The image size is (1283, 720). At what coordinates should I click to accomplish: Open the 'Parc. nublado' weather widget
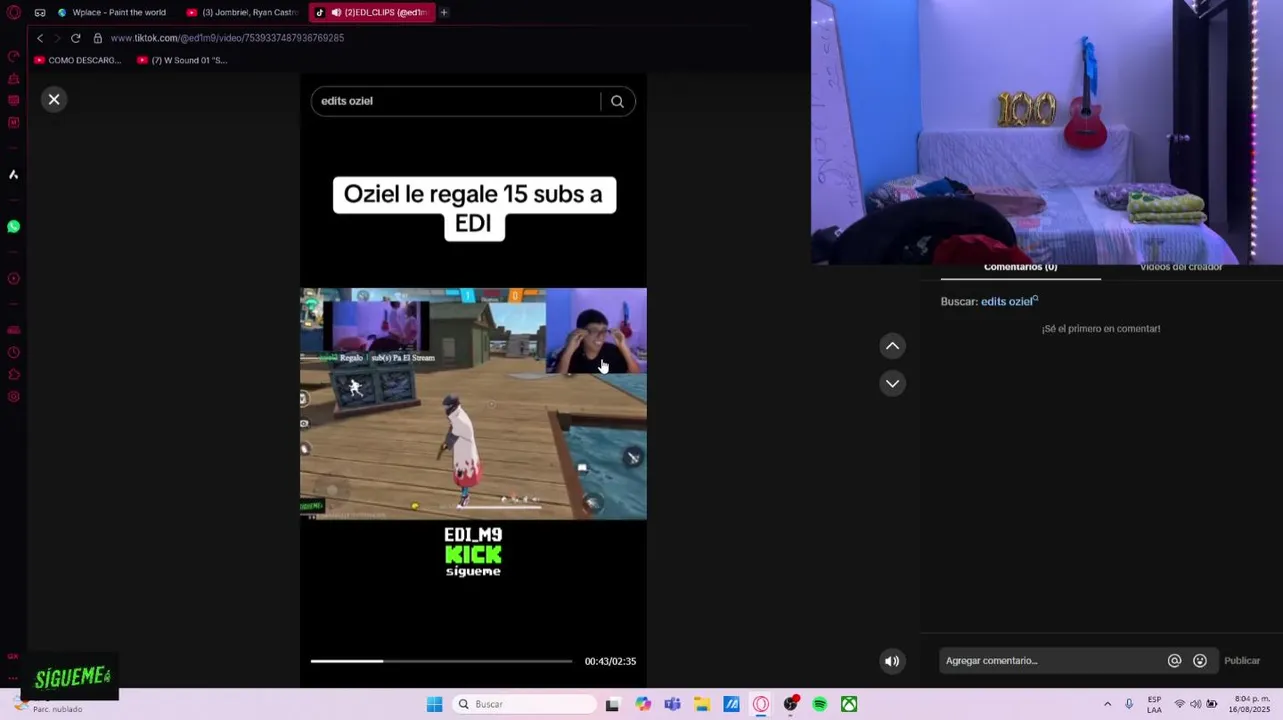coord(50,704)
